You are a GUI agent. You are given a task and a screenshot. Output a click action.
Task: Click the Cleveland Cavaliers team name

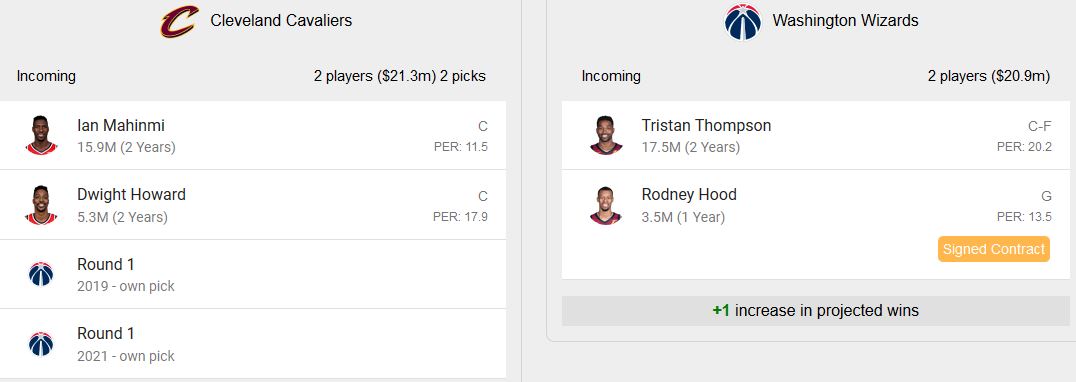pos(281,21)
